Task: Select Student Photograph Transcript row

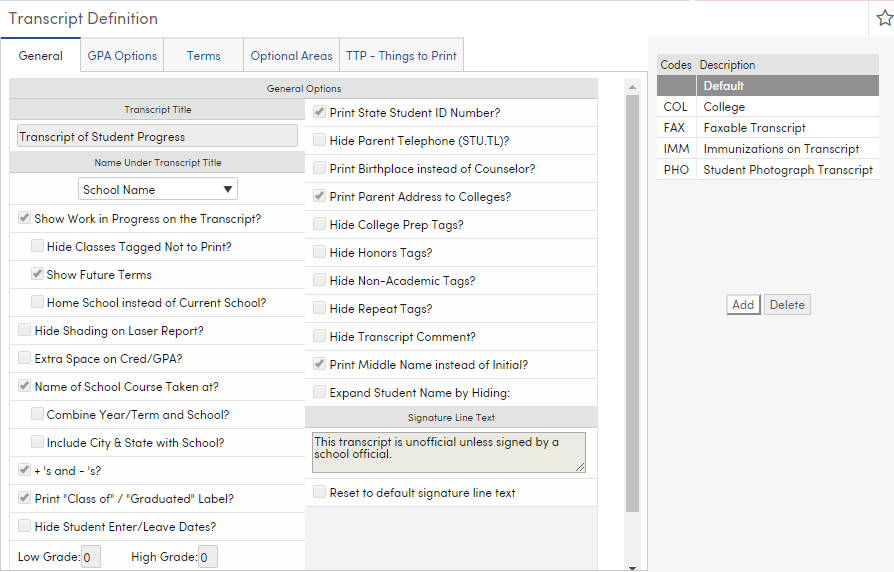Action: point(767,170)
